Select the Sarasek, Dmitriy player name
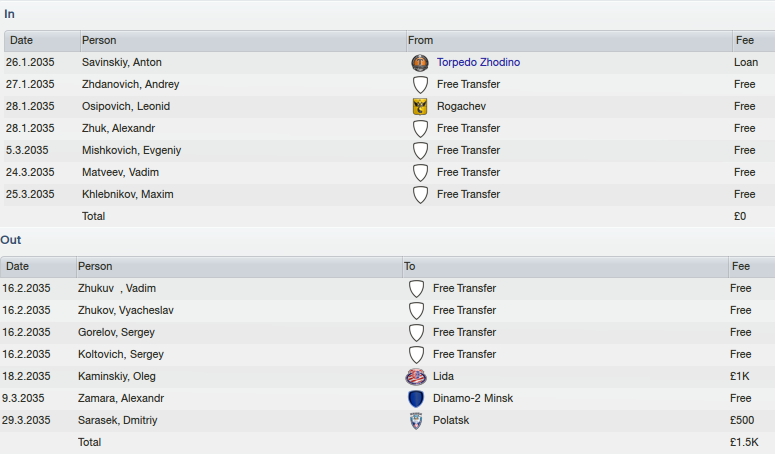This screenshot has width=777, height=454. pos(117,420)
